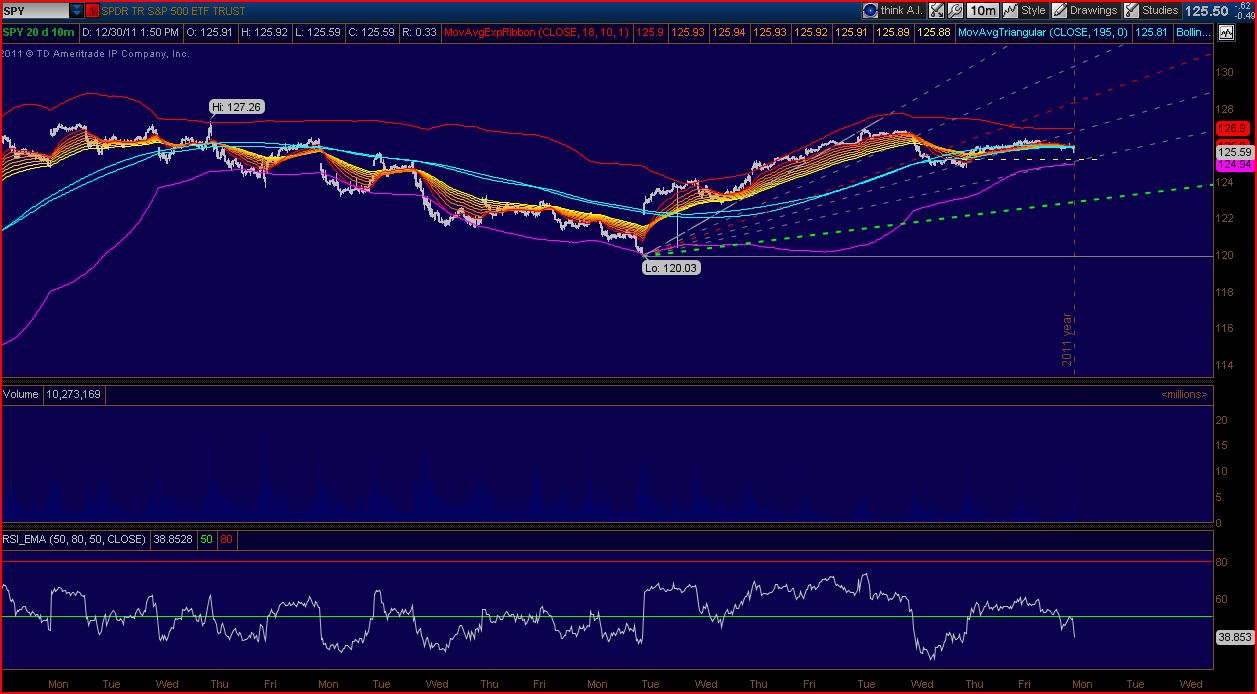Open the symbol dropdown arrow next to SPY
The image size is (1257, 694).
coord(77,10)
